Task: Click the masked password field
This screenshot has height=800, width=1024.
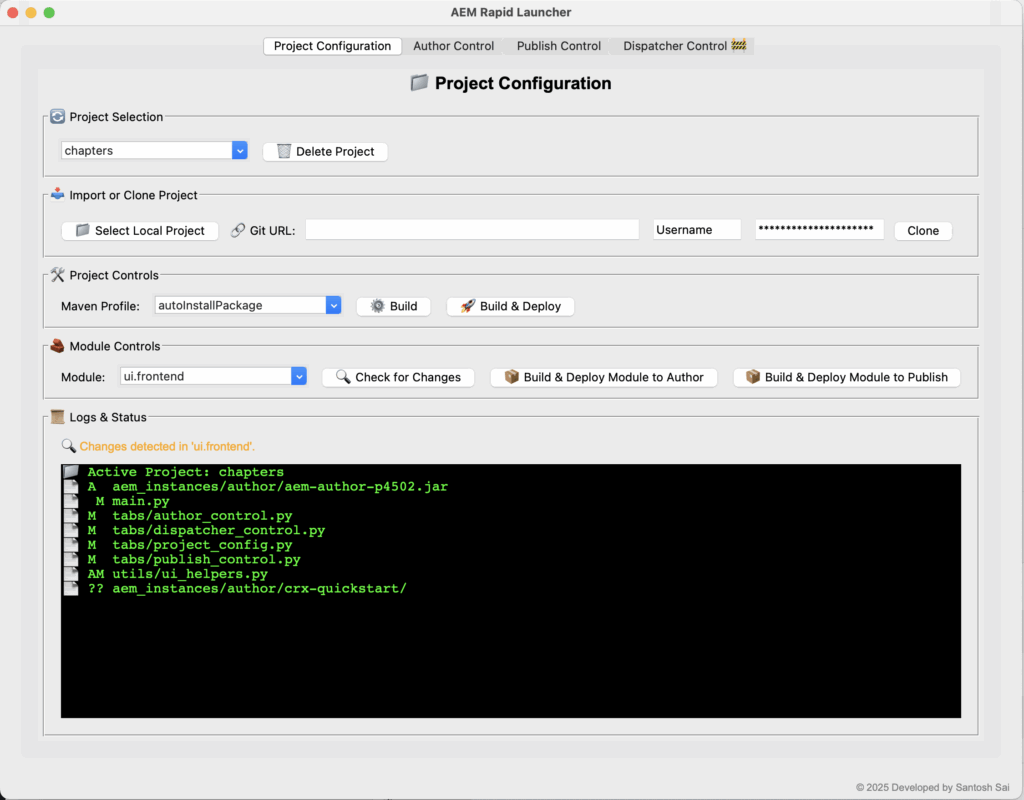Action: click(819, 230)
